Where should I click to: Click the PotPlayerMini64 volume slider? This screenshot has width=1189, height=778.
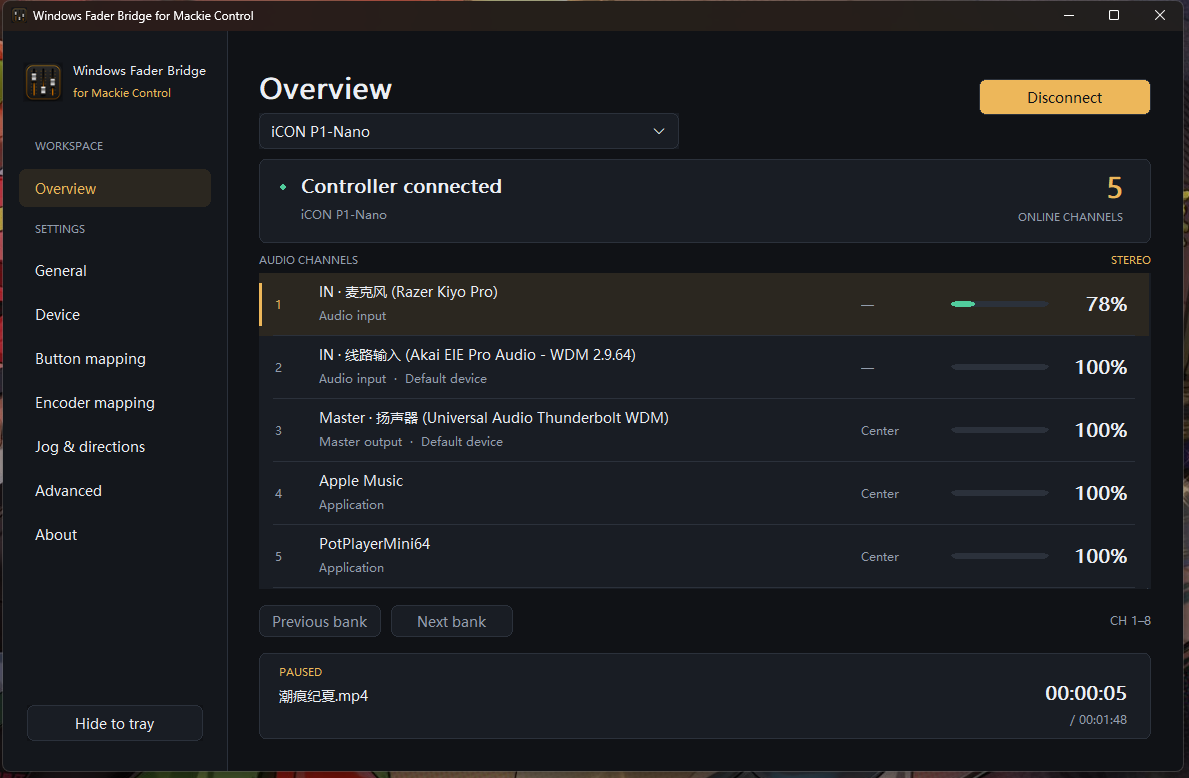click(999, 556)
